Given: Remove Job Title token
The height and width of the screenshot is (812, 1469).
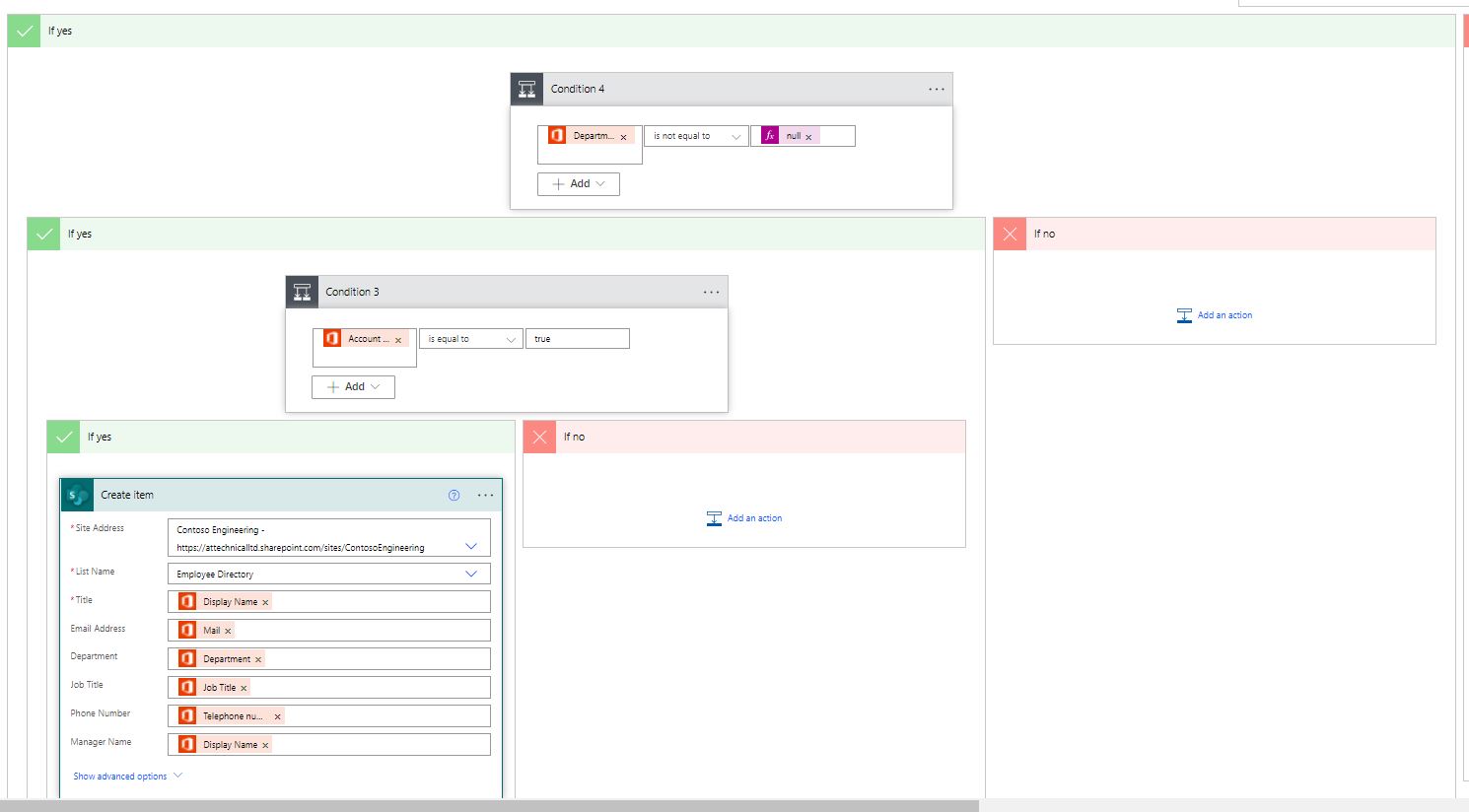Looking at the screenshot, I should point(244,688).
